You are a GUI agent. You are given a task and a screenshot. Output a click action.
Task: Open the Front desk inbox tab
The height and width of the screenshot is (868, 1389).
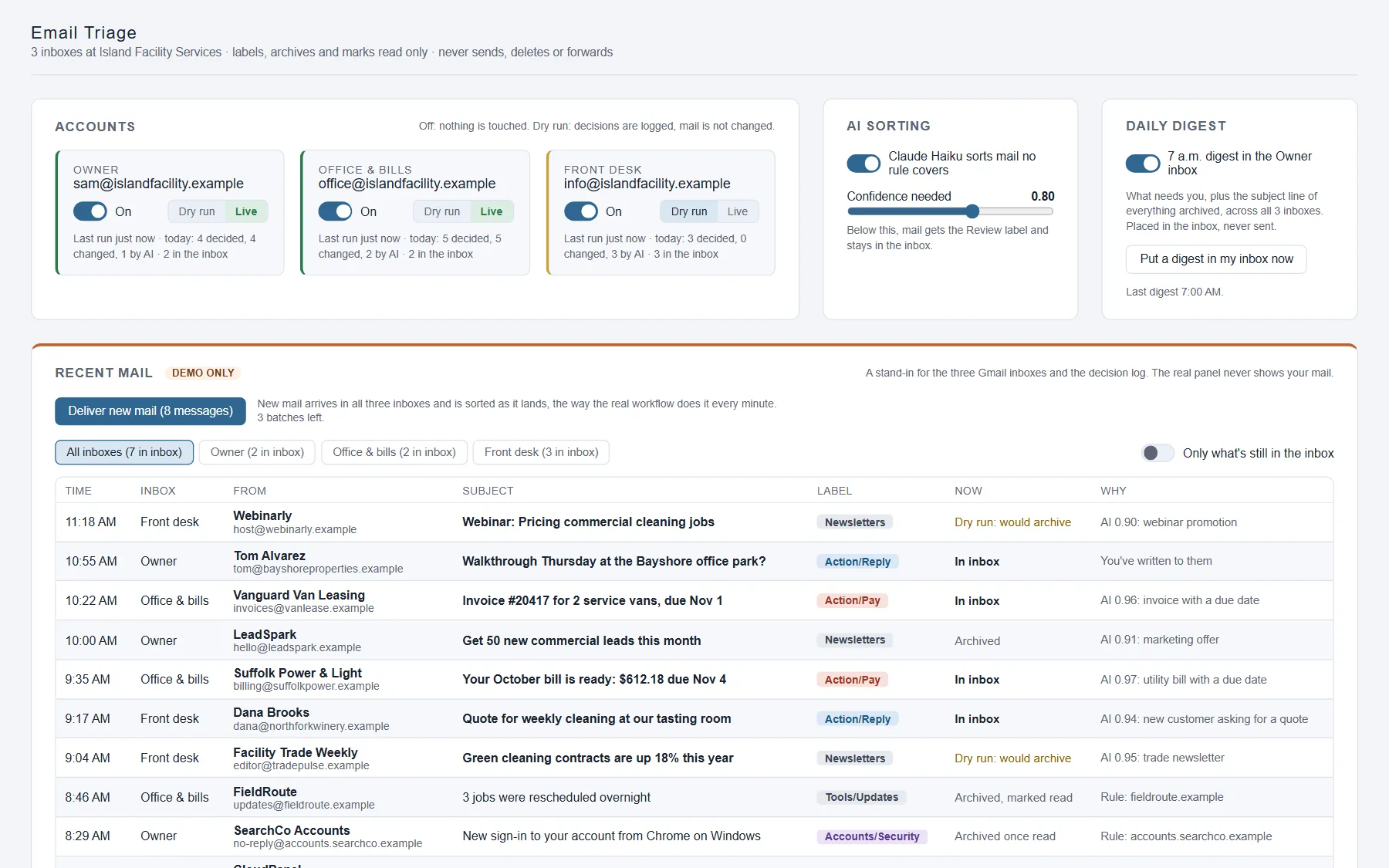pyautogui.click(x=542, y=452)
